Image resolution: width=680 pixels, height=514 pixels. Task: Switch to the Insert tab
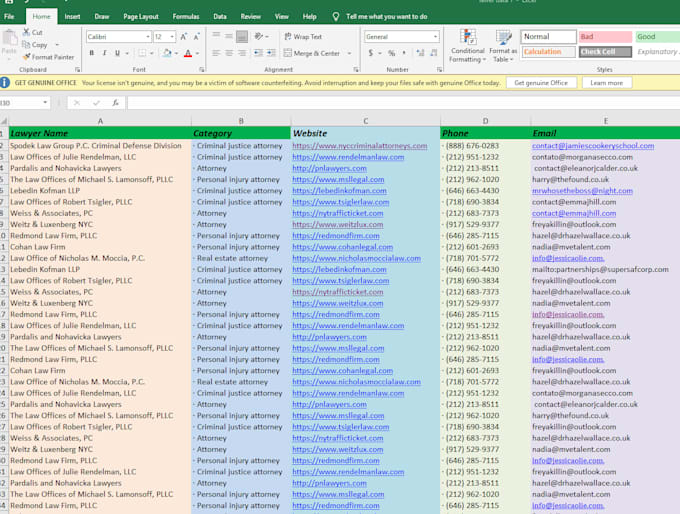pos(72,16)
